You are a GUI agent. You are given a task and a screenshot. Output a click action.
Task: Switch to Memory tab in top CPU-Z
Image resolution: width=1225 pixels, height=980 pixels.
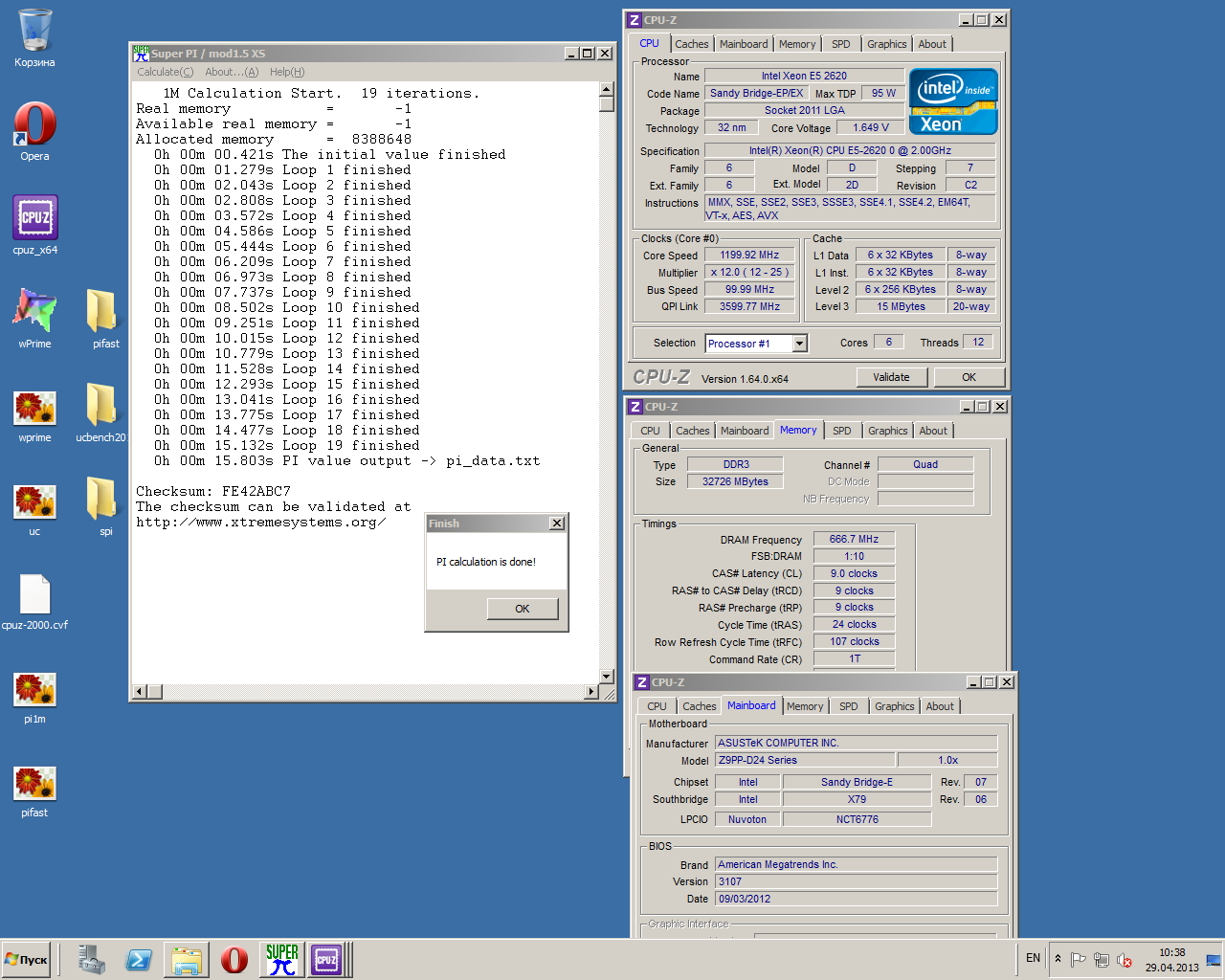coord(797,44)
